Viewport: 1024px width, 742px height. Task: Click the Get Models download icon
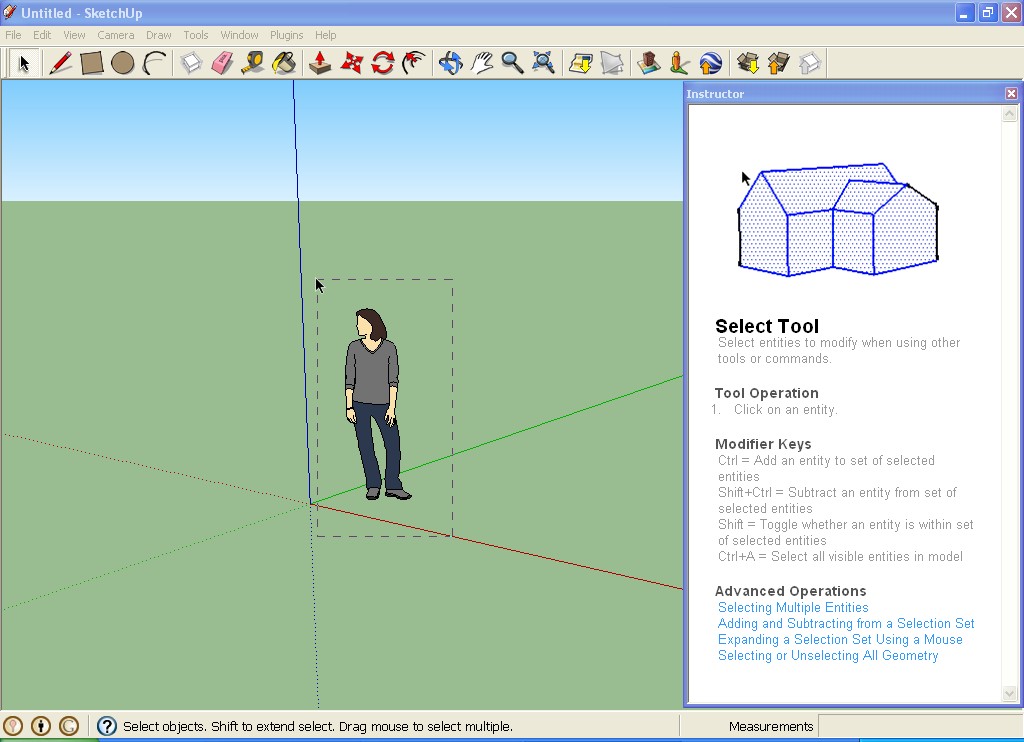point(748,62)
